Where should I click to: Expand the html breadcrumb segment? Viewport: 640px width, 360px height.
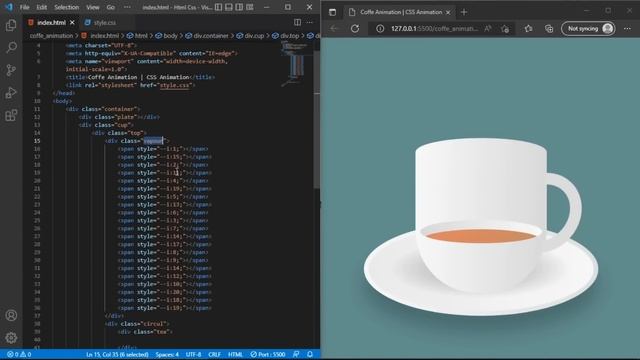tap(138, 36)
